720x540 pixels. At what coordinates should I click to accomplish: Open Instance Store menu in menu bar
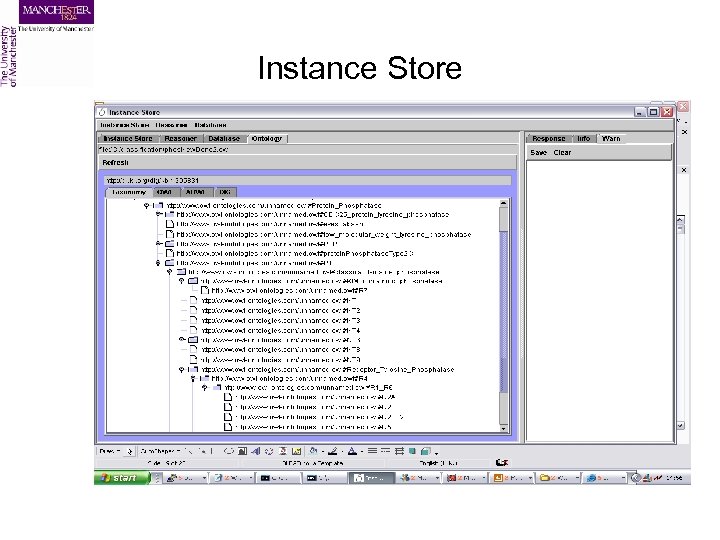[124, 125]
